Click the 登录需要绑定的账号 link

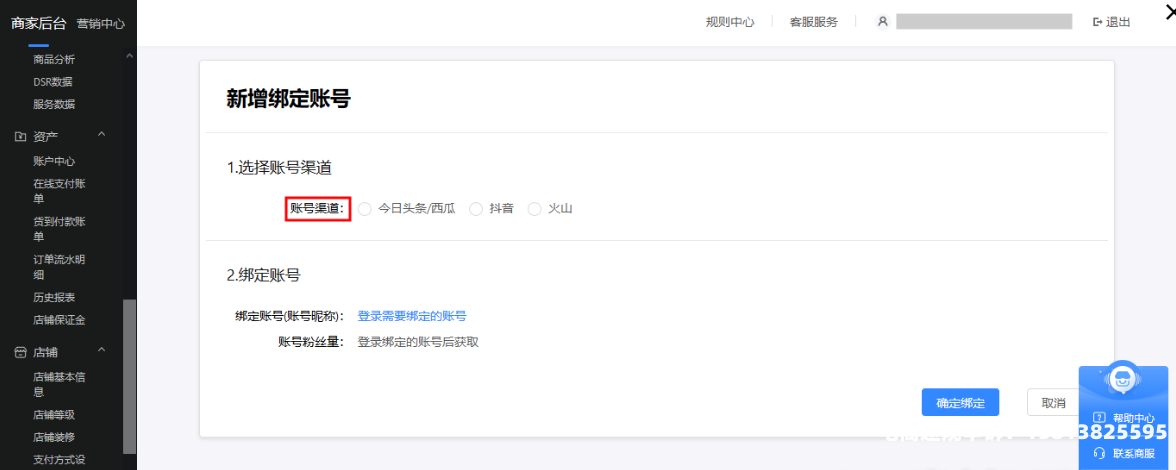click(x=412, y=316)
